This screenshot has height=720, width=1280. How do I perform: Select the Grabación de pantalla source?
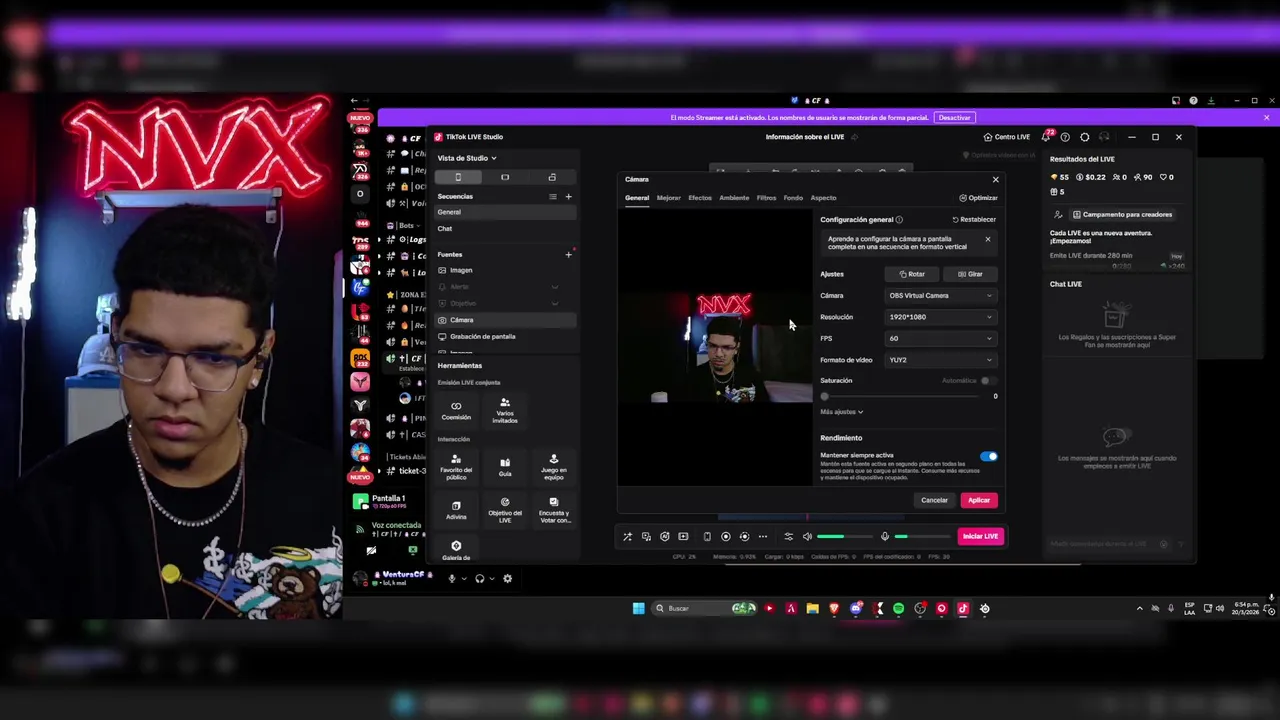tap(505, 336)
